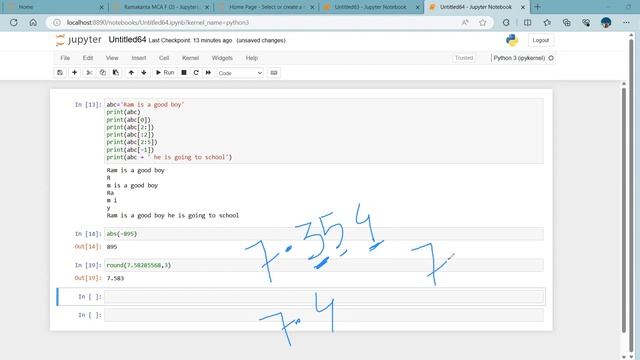This screenshot has height=360, width=640.
Task: Refresh the page with reload icon
Action: [13, 22]
